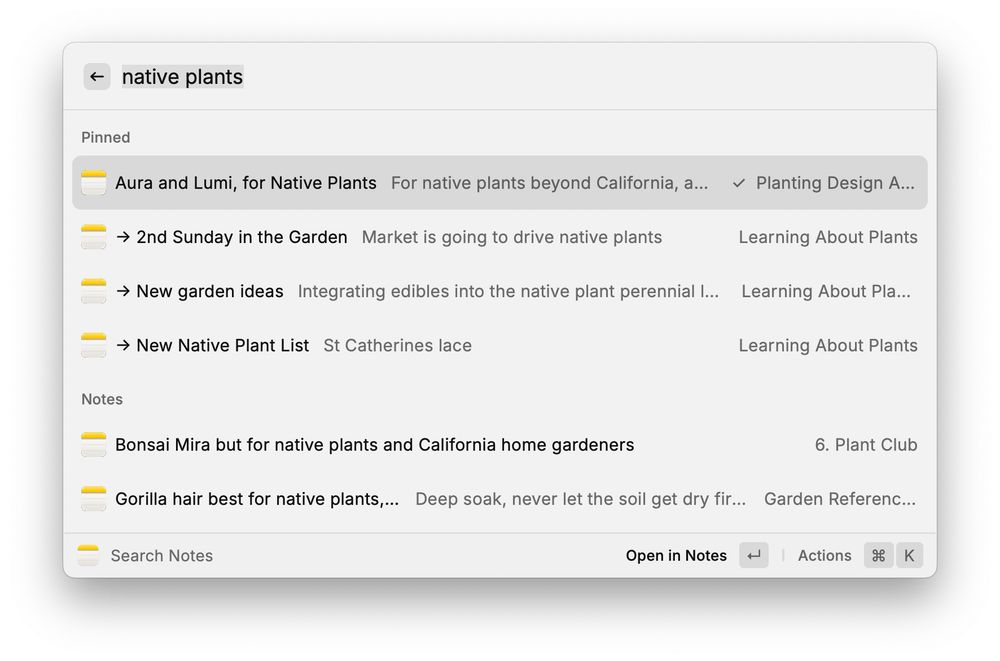Click the note icon beside Aura and Lumi
1000x661 pixels.
[94, 183]
